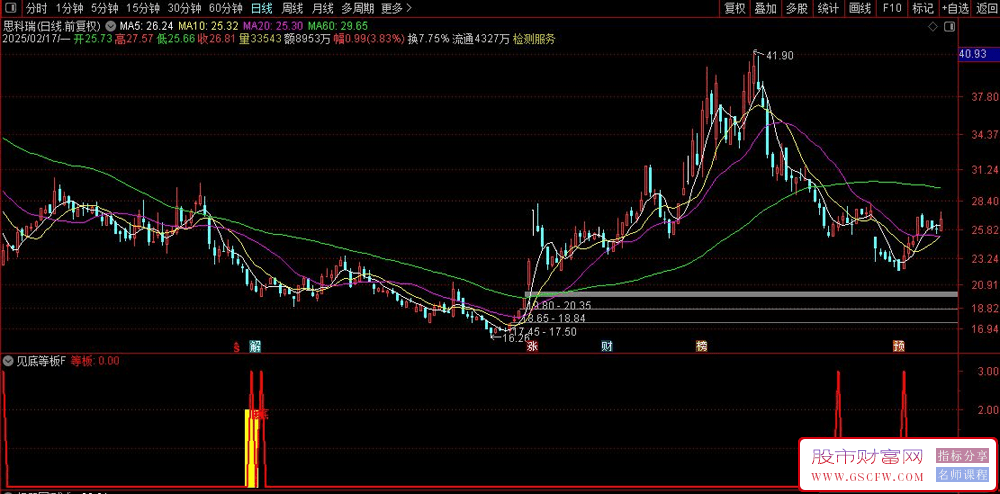Click the 等板: 0.00 indicator value
This screenshot has height=494, width=1000.
(94, 361)
